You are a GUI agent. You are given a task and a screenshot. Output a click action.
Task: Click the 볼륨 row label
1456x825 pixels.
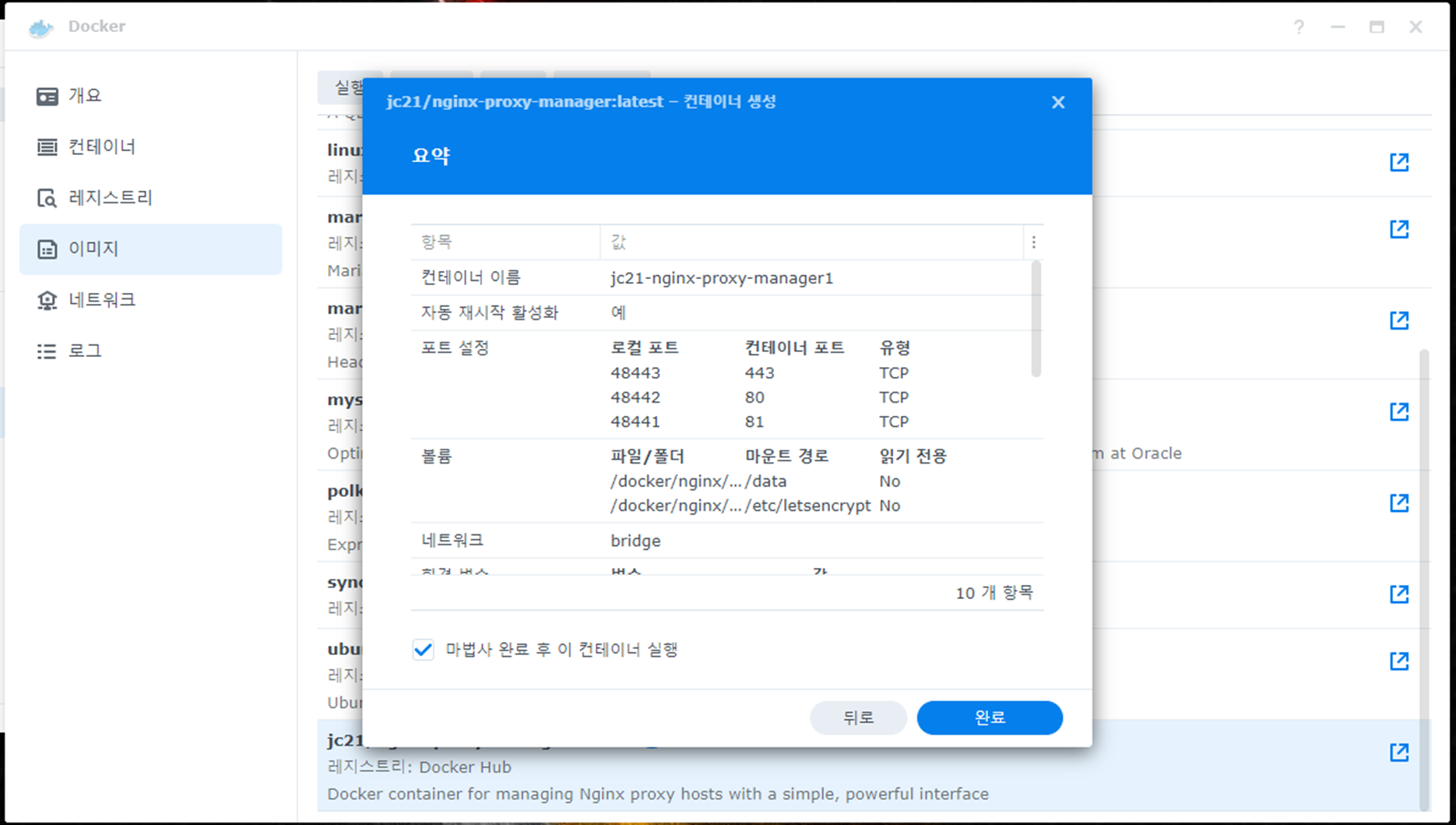436,456
